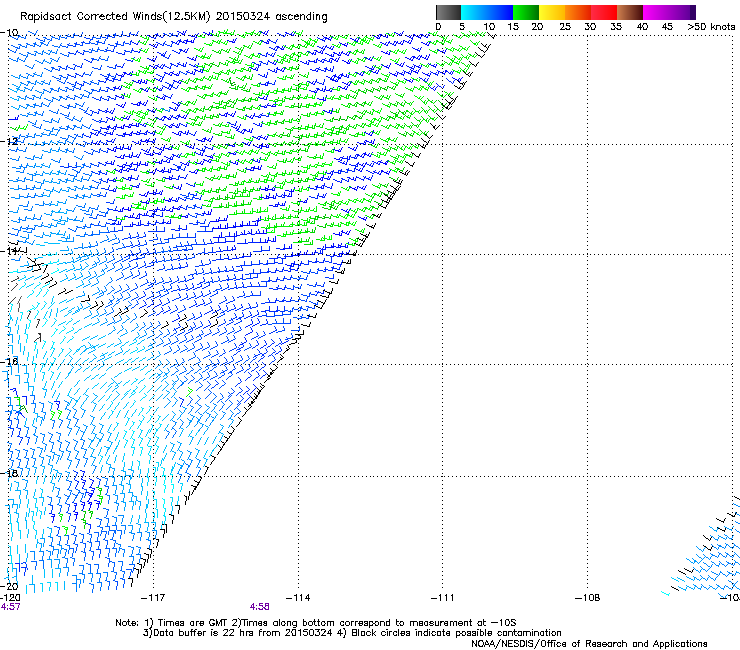The height and width of the screenshot is (650, 740).
Task: Click the 'Times are GMT' note line
Action: tap(316, 623)
